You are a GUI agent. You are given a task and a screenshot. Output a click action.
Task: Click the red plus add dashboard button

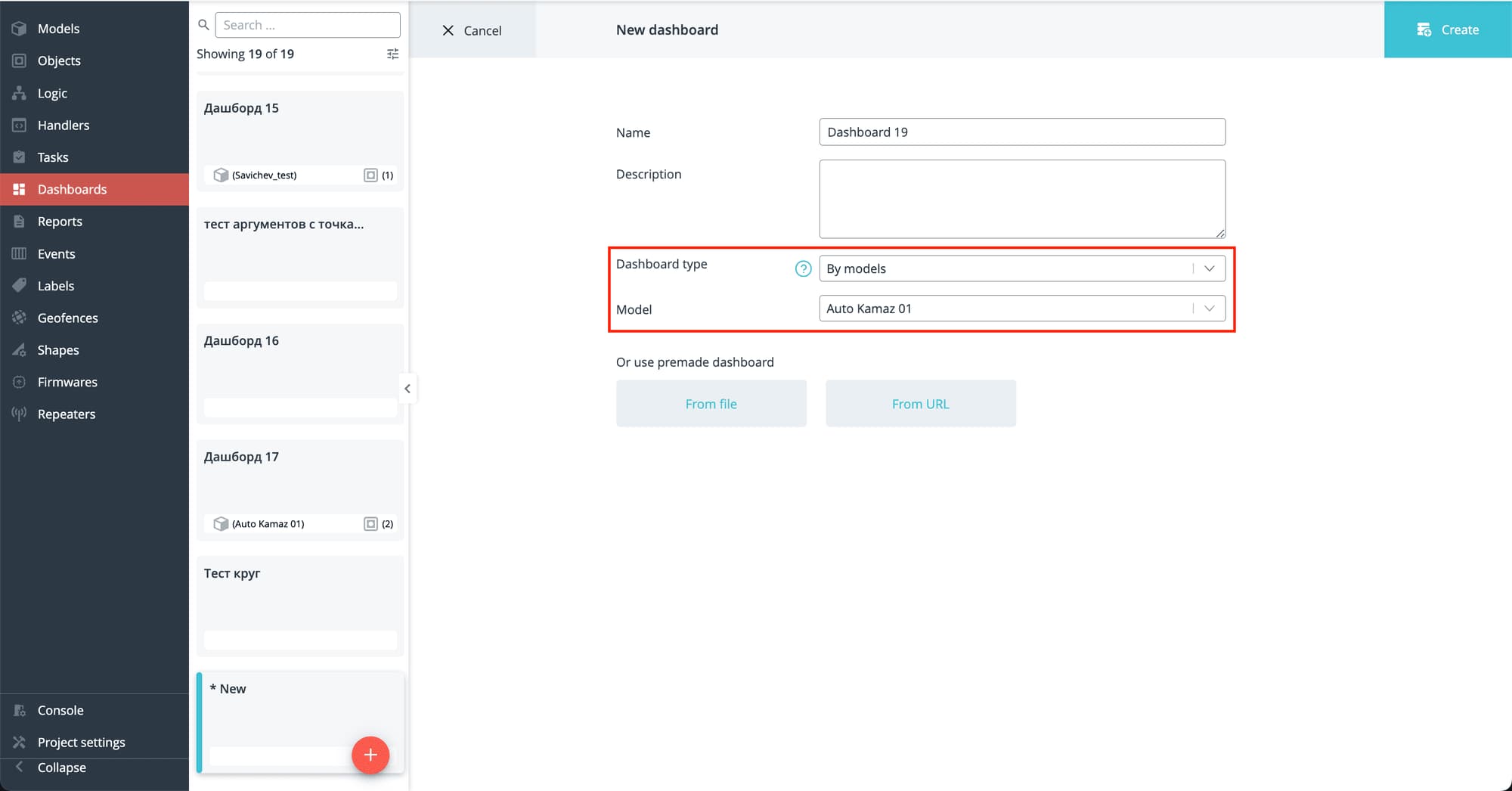coord(370,755)
